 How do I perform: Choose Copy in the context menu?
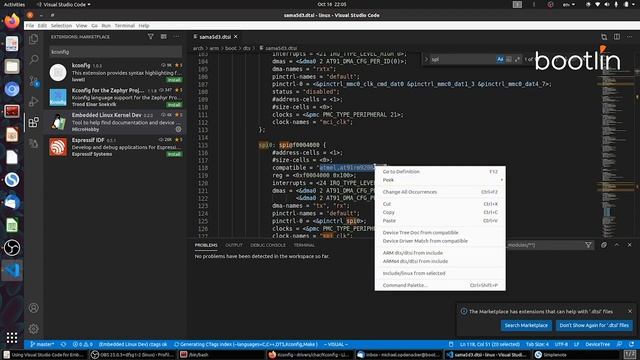tap(440, 212)
